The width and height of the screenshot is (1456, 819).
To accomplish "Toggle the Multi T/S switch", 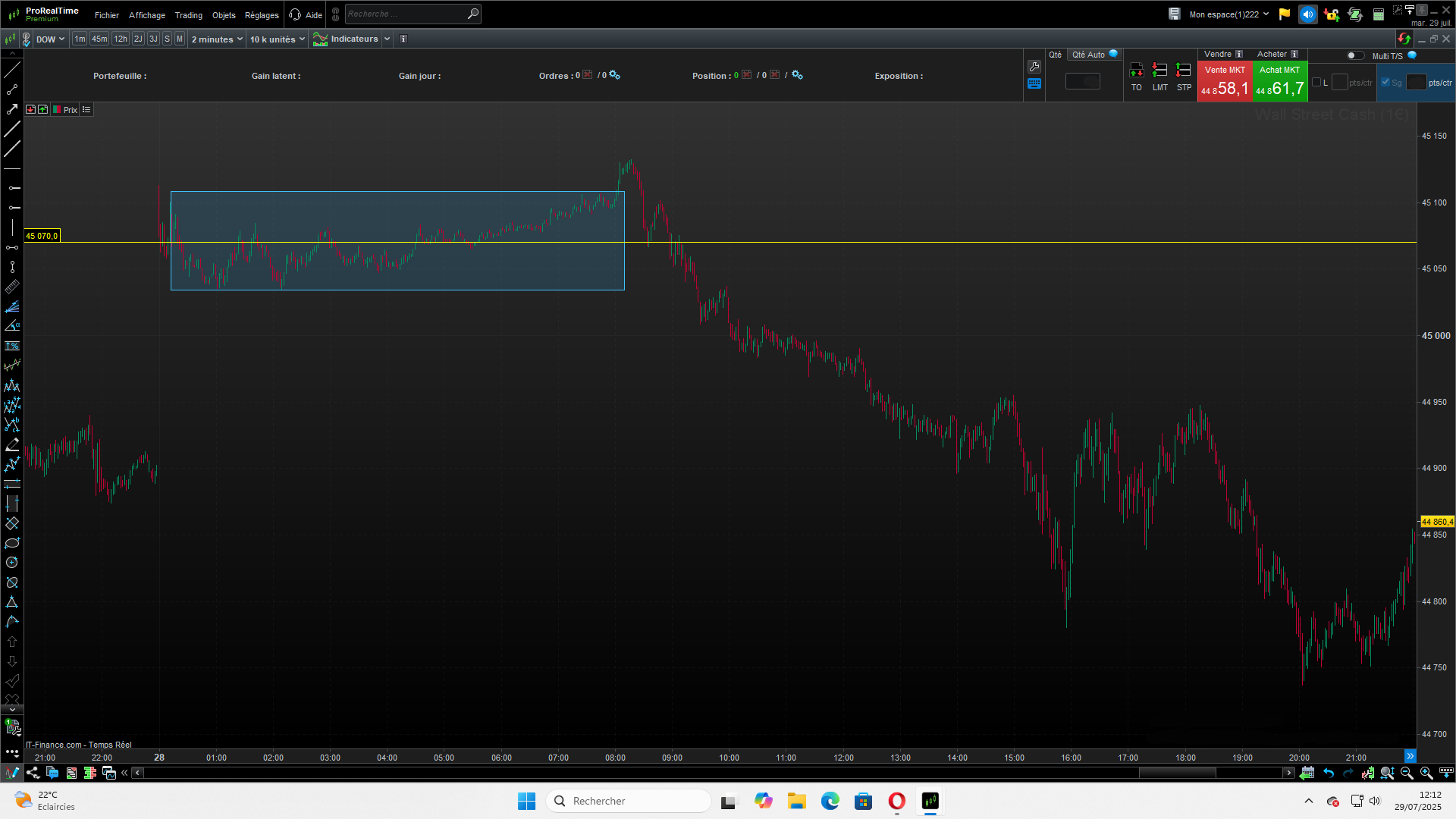I will pos(1354,55).
